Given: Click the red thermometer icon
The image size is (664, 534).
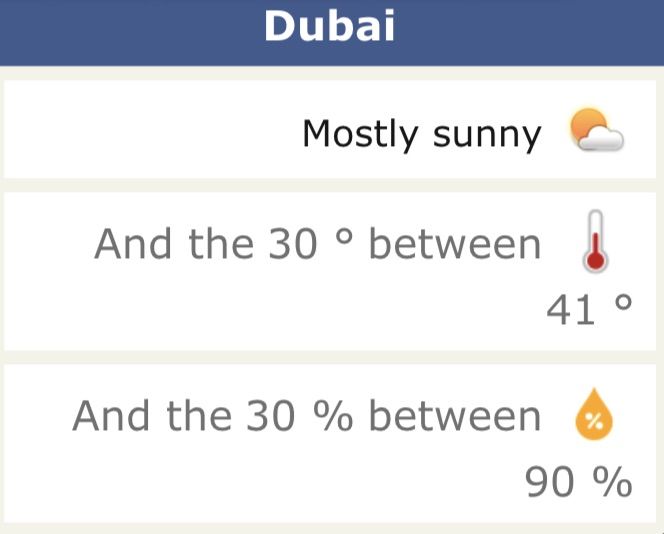Looking at the screenshot, I should click(595, 241).
